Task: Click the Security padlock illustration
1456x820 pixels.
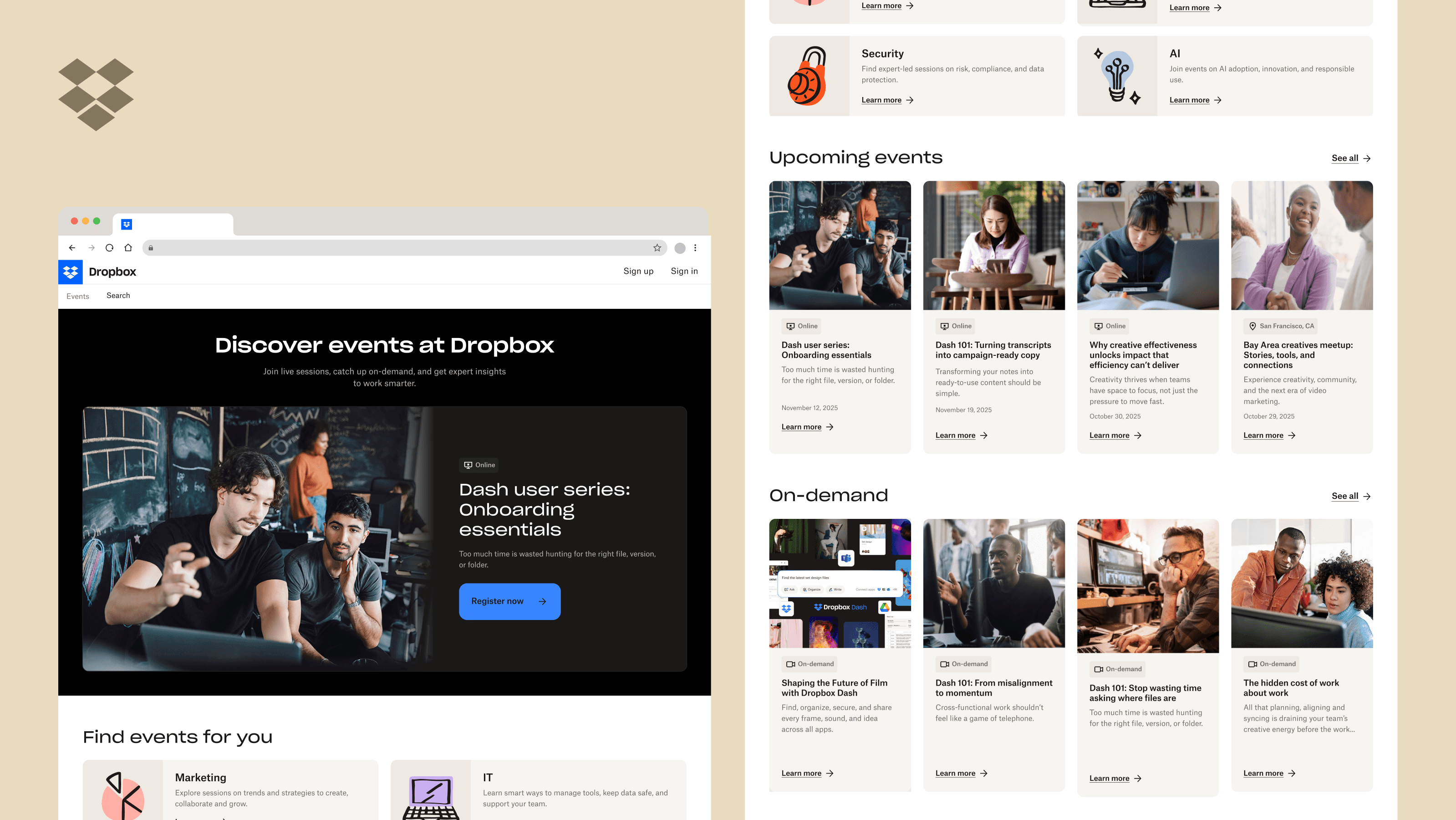Action: point(808,77)
